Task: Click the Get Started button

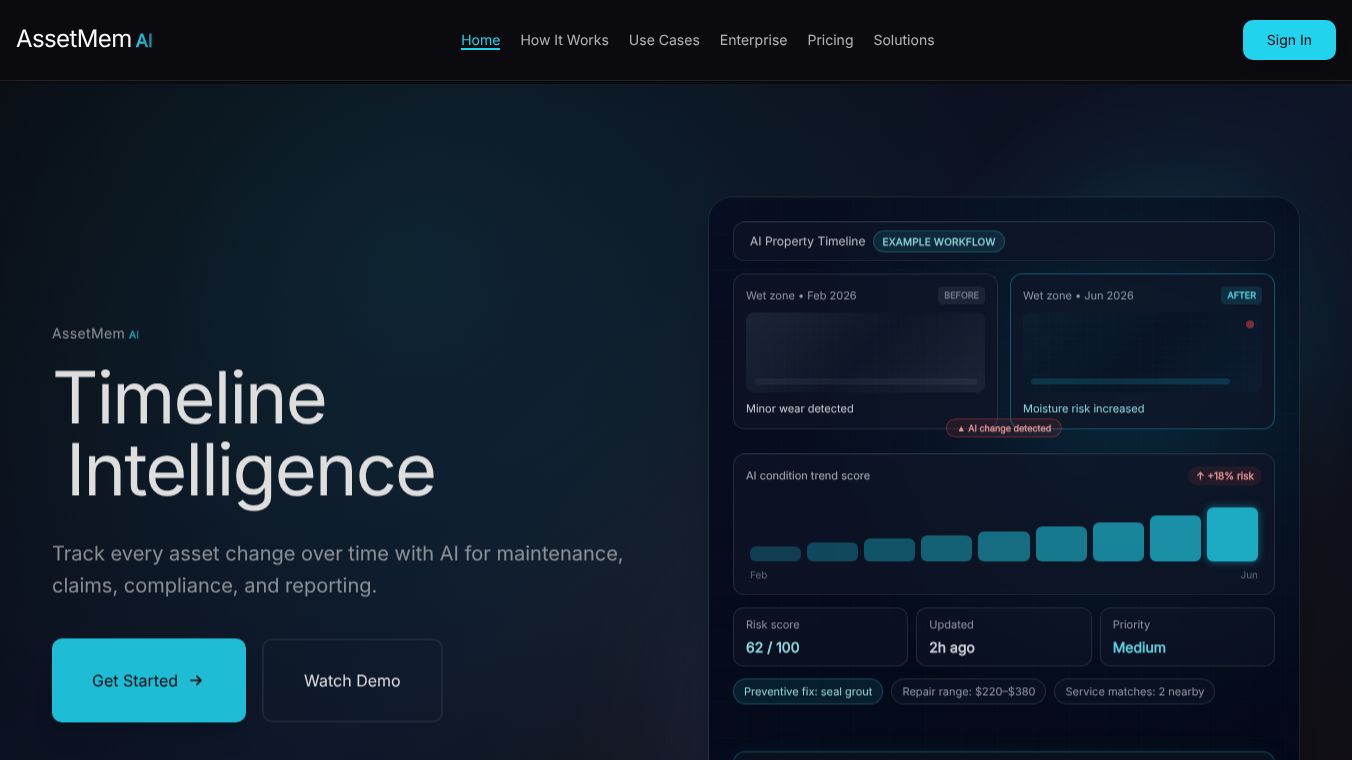Action: [149, 680]
